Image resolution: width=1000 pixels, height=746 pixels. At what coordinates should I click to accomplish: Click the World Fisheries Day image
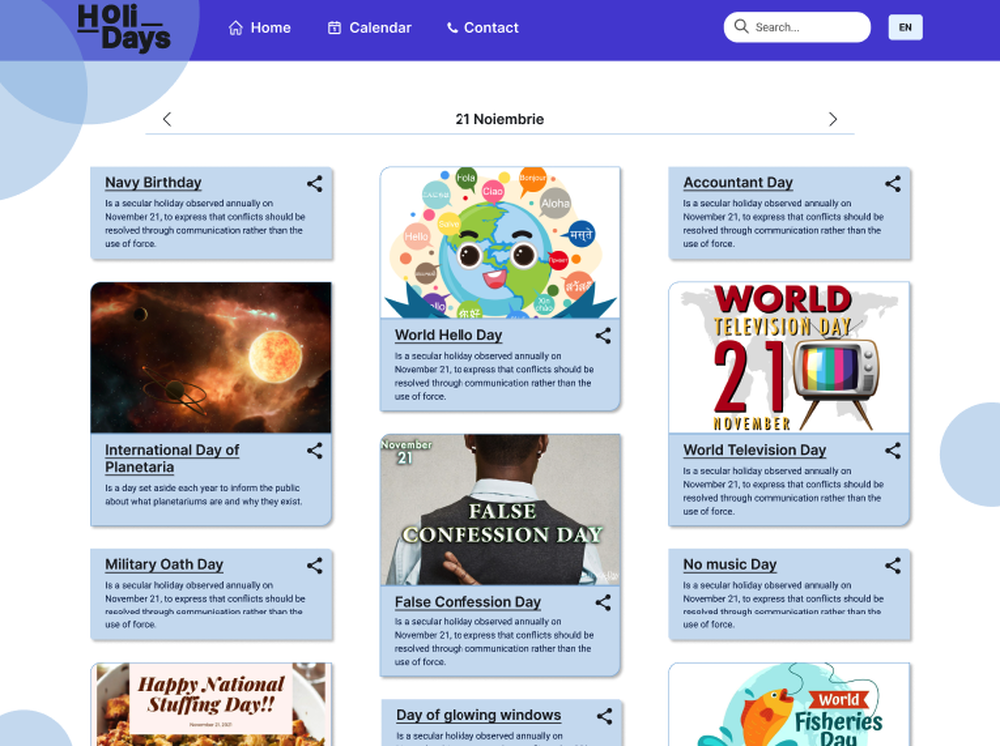point(789,705)
